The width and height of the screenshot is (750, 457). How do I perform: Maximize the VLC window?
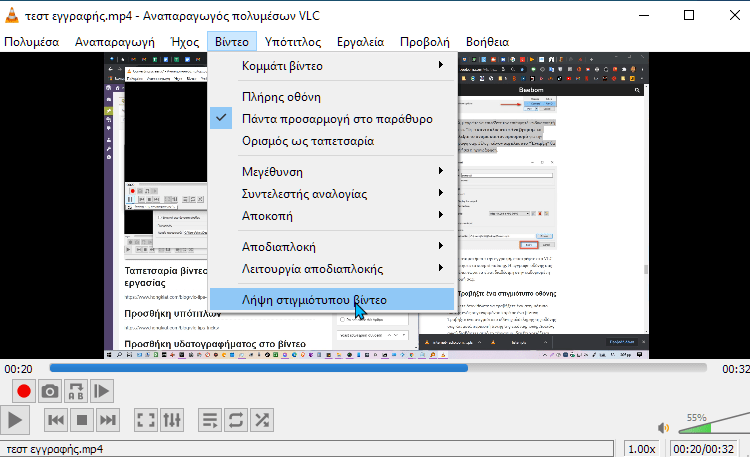click(x=689, y=15)
